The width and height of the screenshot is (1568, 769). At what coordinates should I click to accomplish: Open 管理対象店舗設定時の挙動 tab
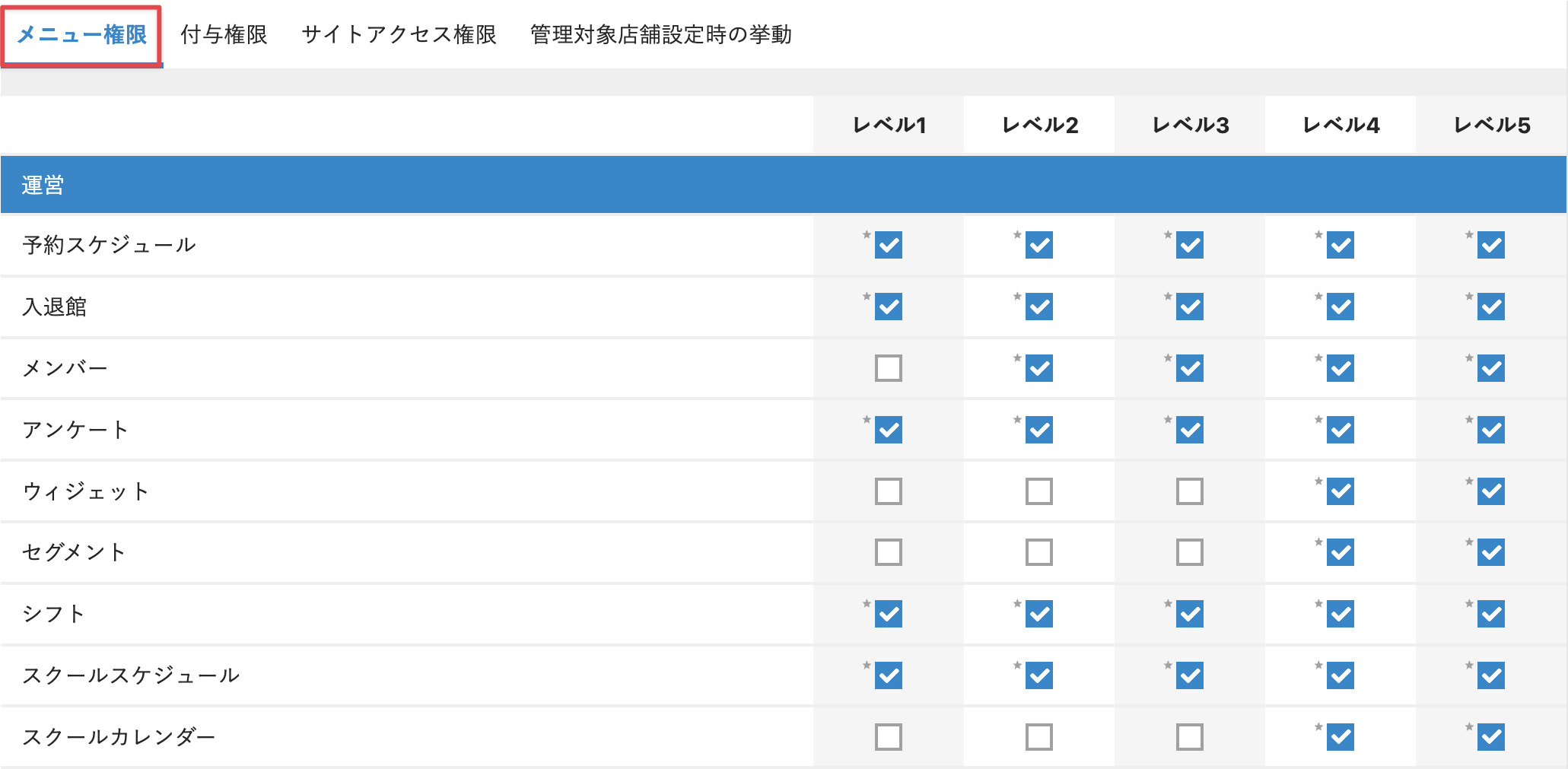[x=660, y=35]
